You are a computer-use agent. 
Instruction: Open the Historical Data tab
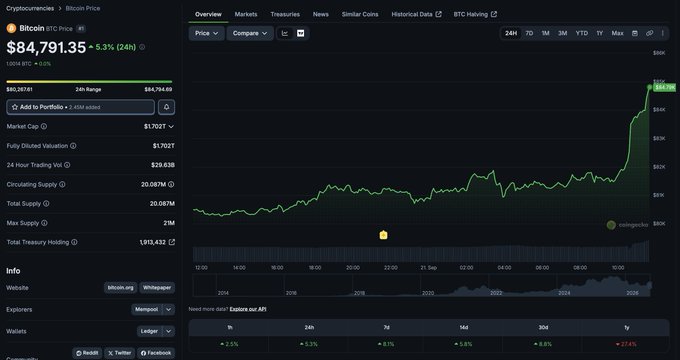tap(416, 14)
